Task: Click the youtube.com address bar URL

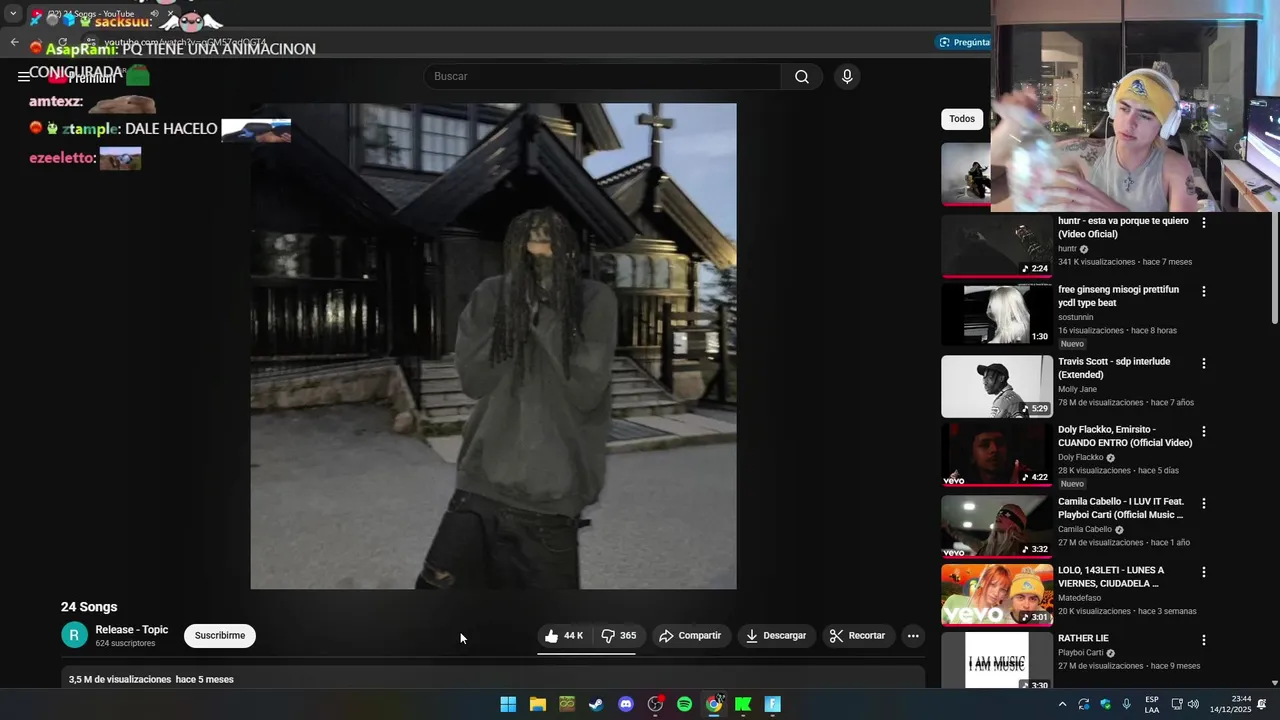Action: pyautogui.click(x=185, y=42)
